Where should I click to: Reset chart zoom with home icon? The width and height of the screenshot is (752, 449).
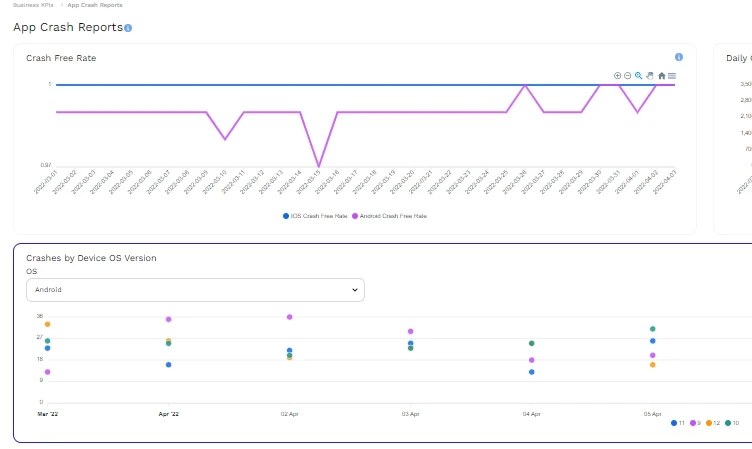pyautogui.click(x=662, y=76)
